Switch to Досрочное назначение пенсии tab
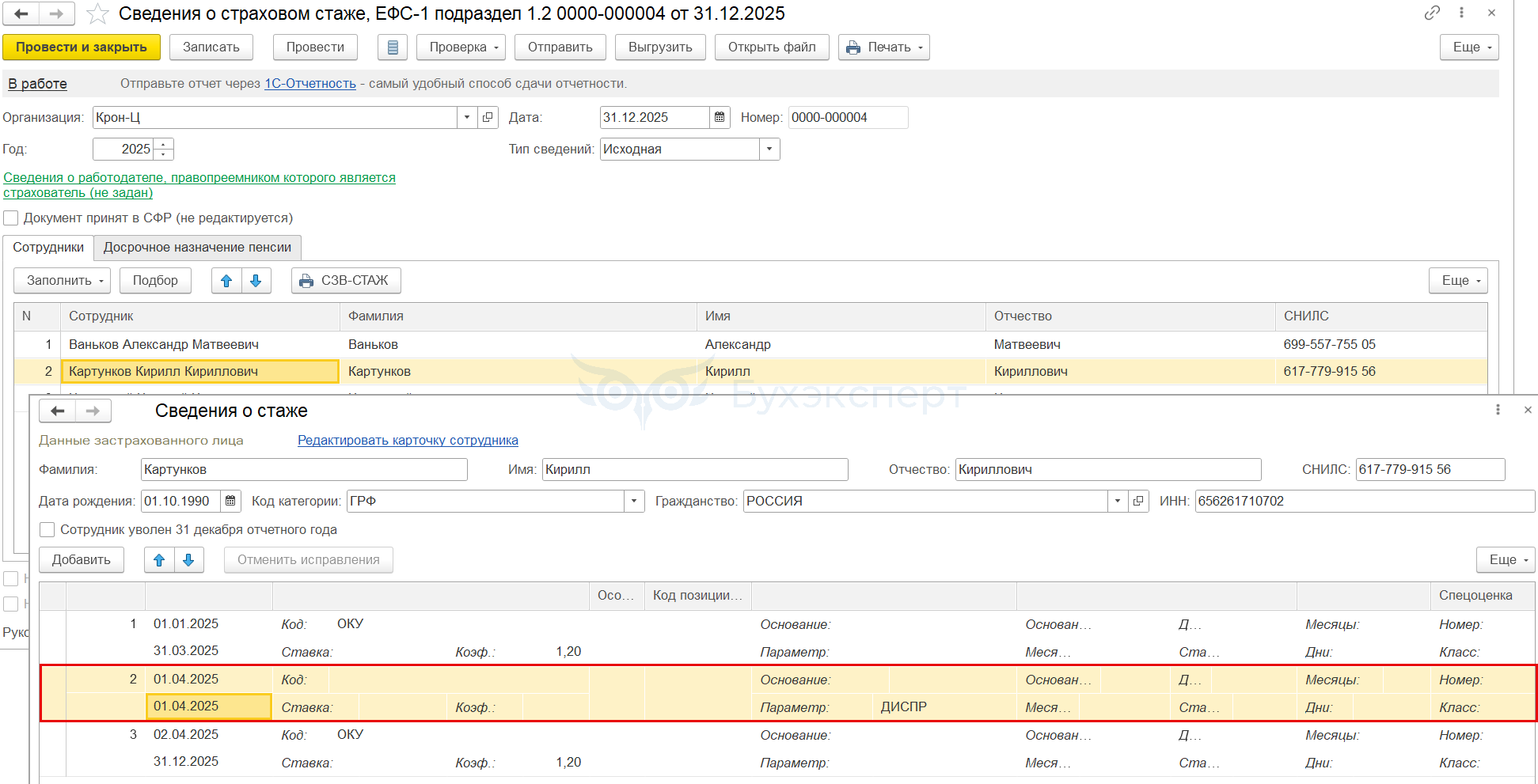The image size is (1538, 784). [197, 248]
